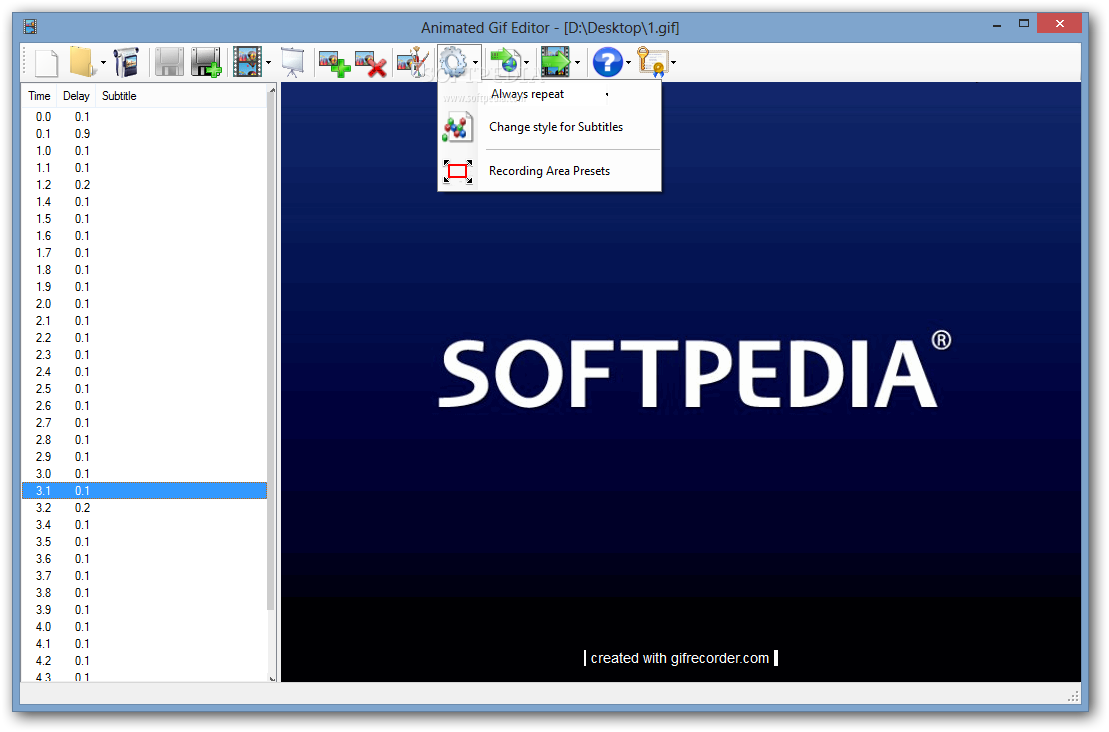Click the projector screen preview icon
The height and width of the screenshot is (732, 1109).
point(292,62)
